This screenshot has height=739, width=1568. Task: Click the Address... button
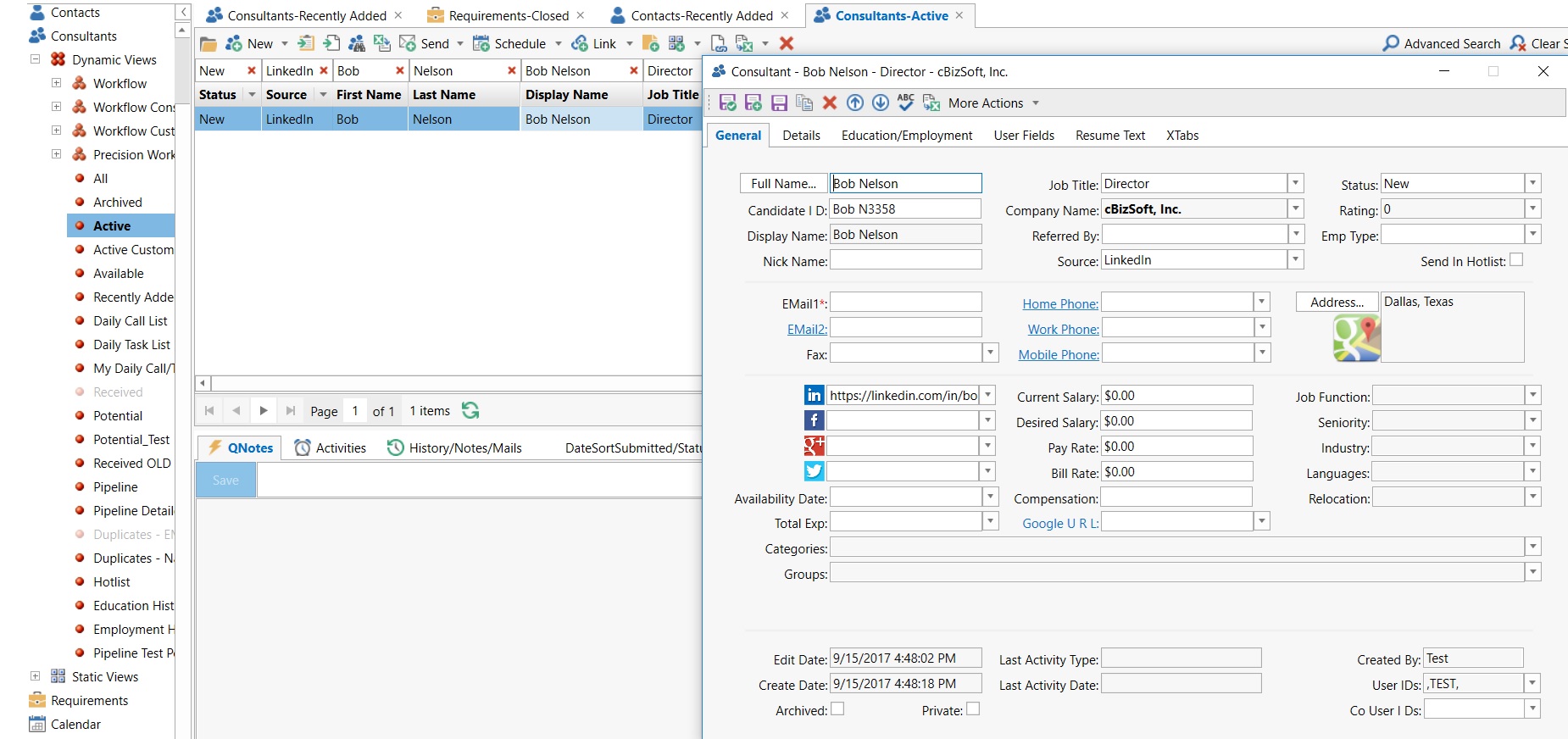click(1337, 302)
